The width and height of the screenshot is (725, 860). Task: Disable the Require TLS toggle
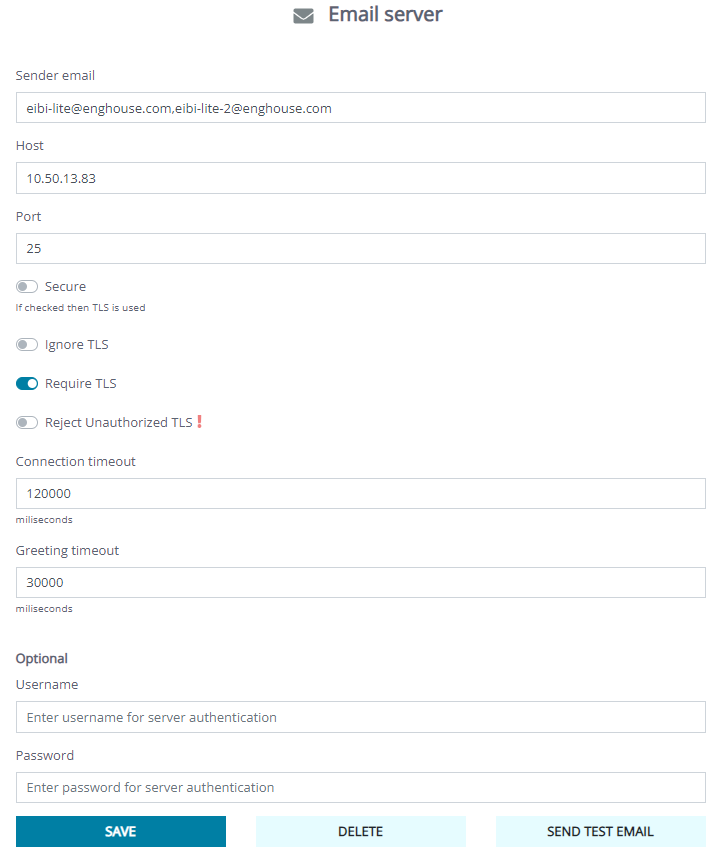(27, 383)
